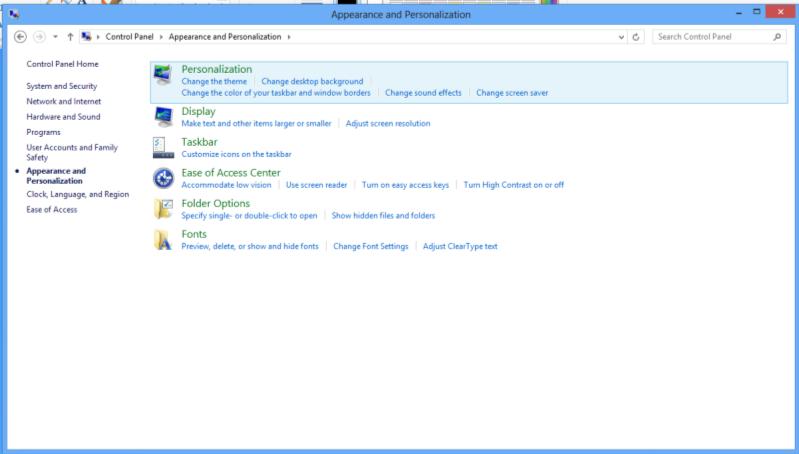This screenshot has width=799, height=454.
Task: Click Show hidden files and folders
Action: tap(383, 216)
